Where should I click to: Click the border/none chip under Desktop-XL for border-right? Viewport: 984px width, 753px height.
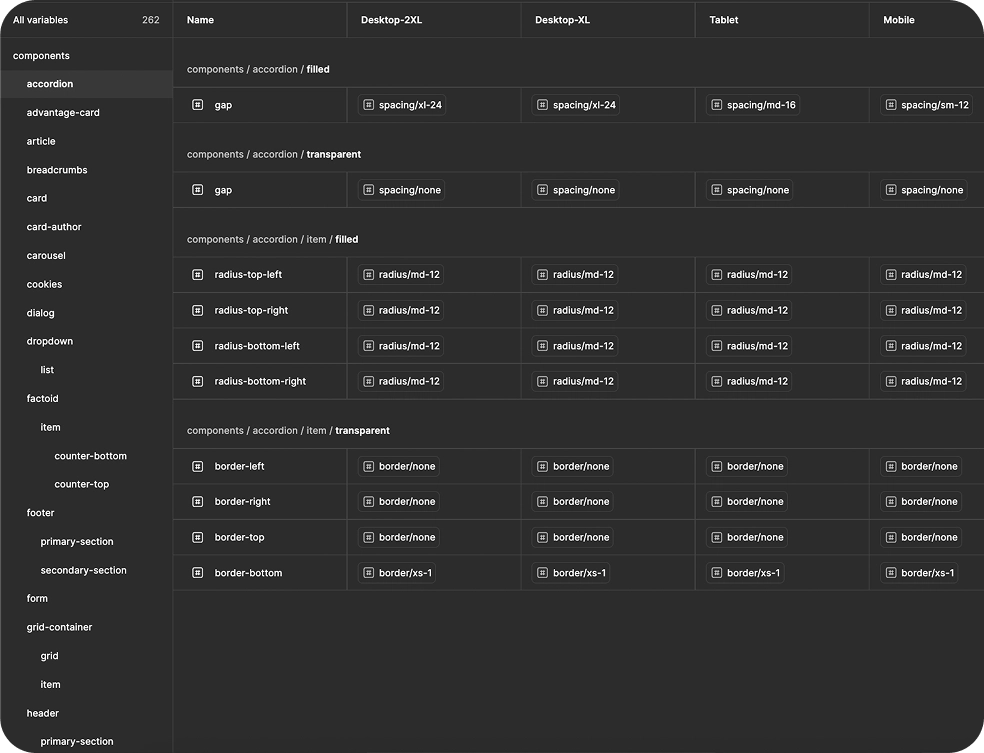click(x=572, y=501)
